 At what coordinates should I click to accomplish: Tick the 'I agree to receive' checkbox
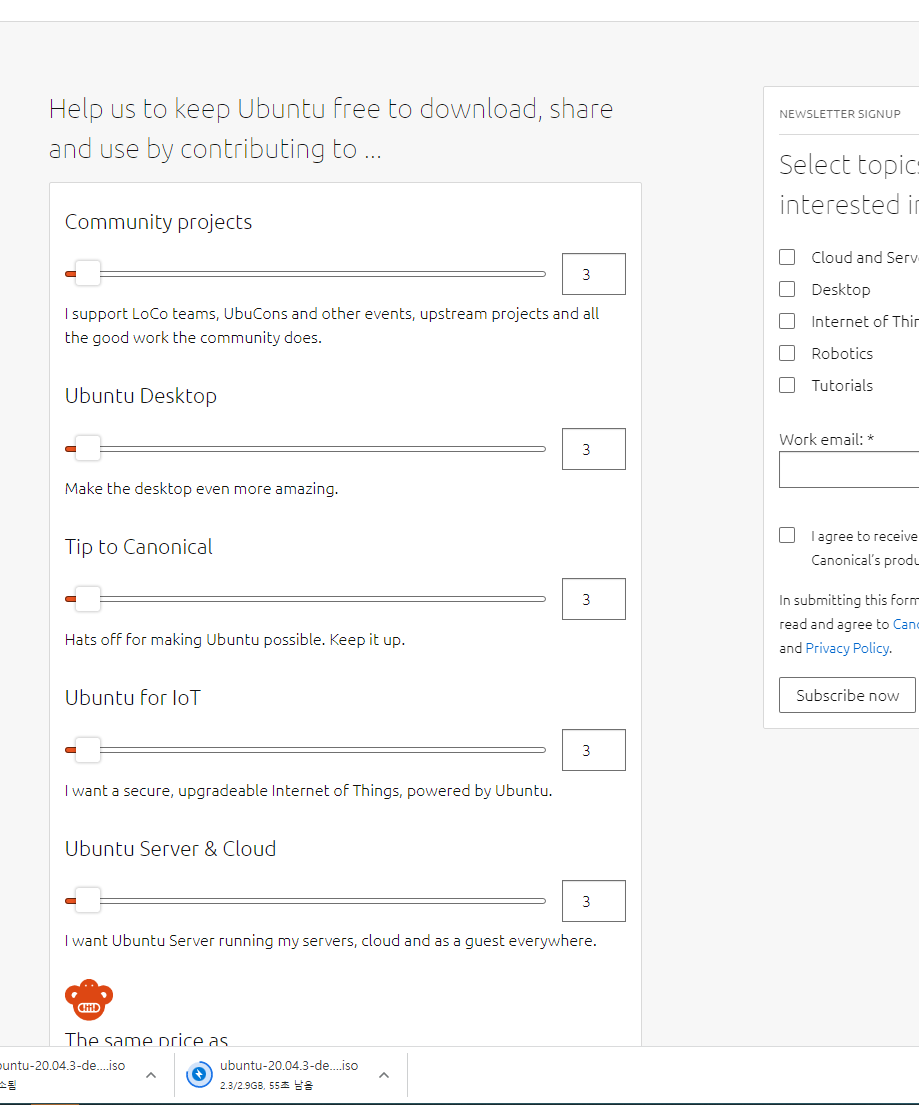[787, 536]
